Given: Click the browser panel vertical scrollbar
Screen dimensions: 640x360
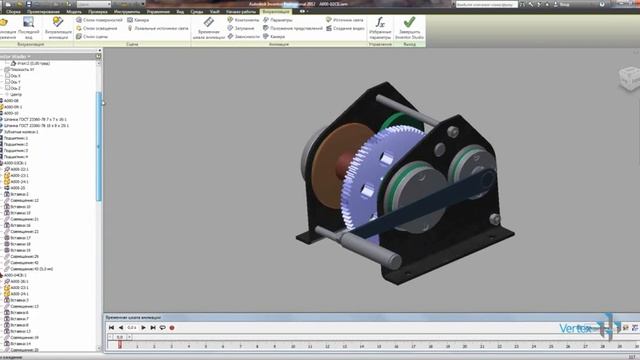Looking at the screenshot, I should (98, 147).
